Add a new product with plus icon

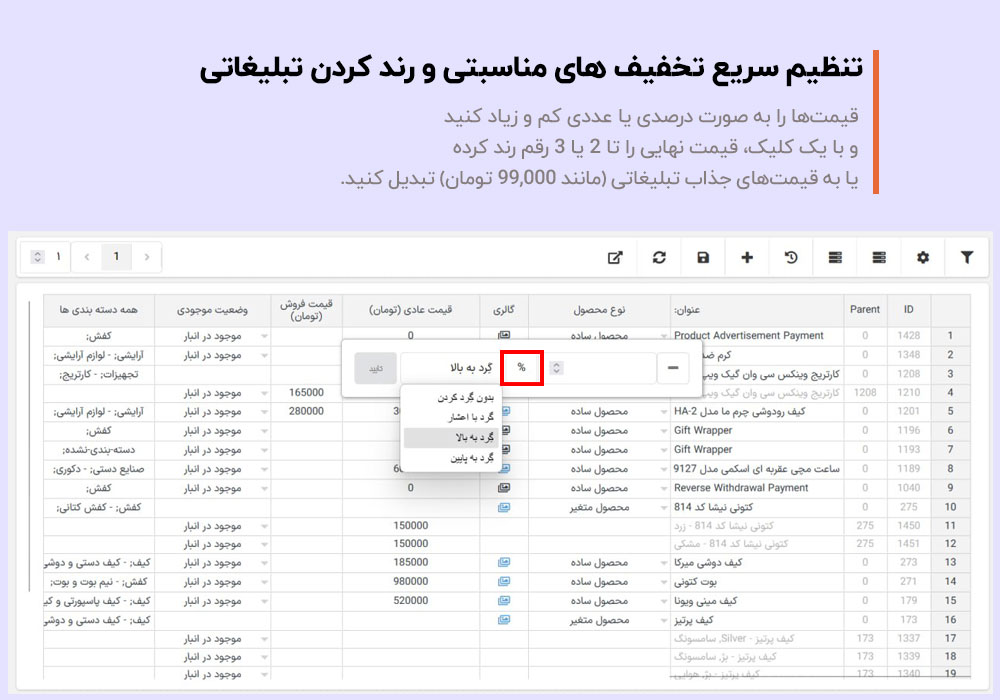[x=747, y=258]
